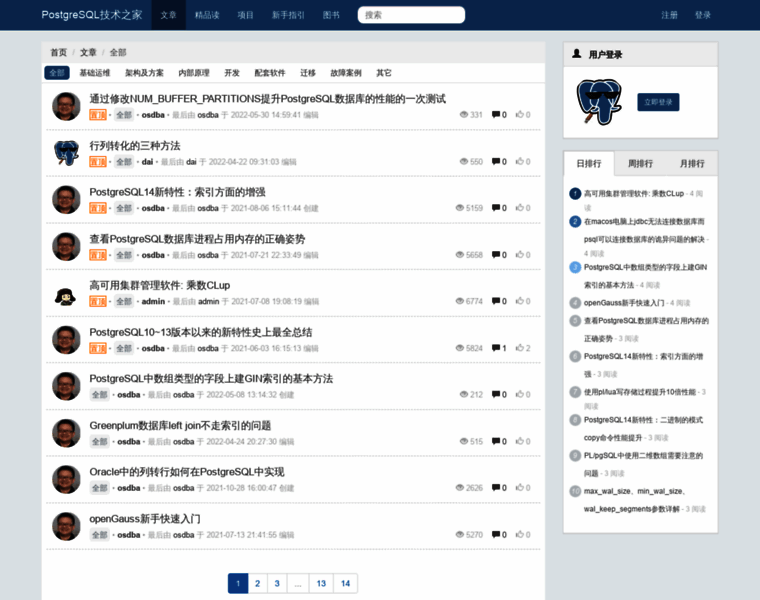Click the comment icon on the Oracle列转行 article
Viewport: 760px width, 600px height.
(x=495, y=488)
